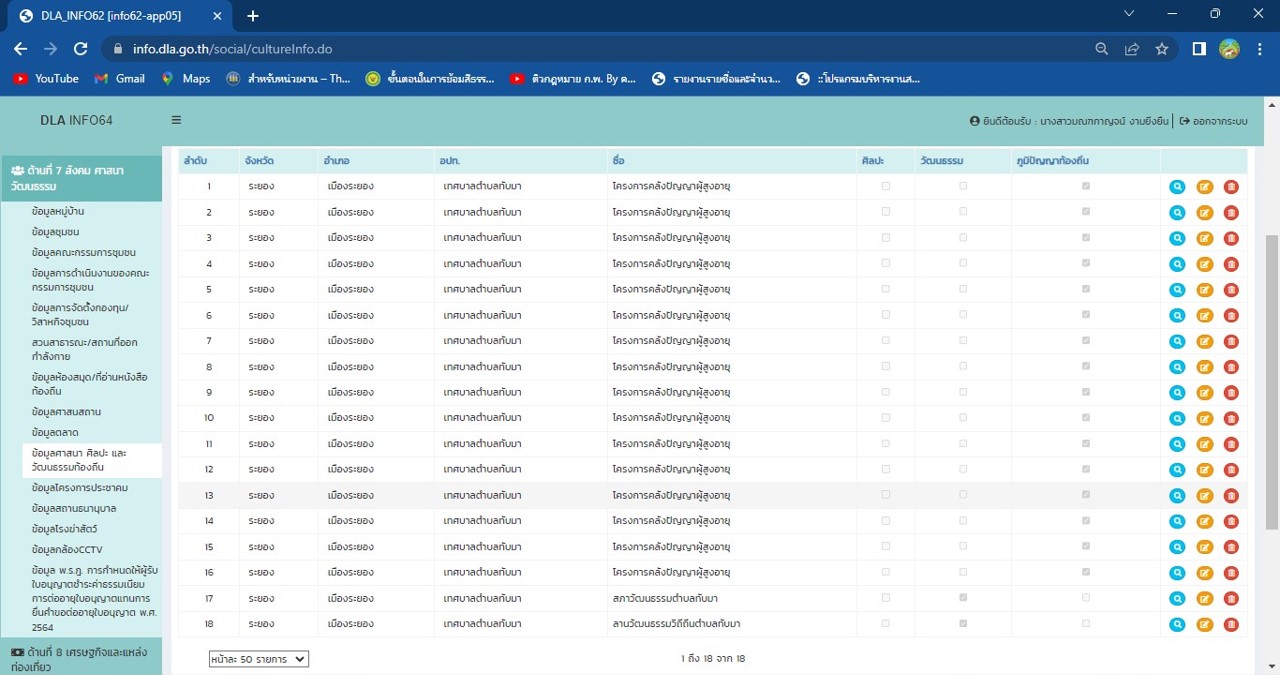Toggle the hamburger sidebar menu icon
This screenshot has height=675, width=1280.
[x=176, y=120]
